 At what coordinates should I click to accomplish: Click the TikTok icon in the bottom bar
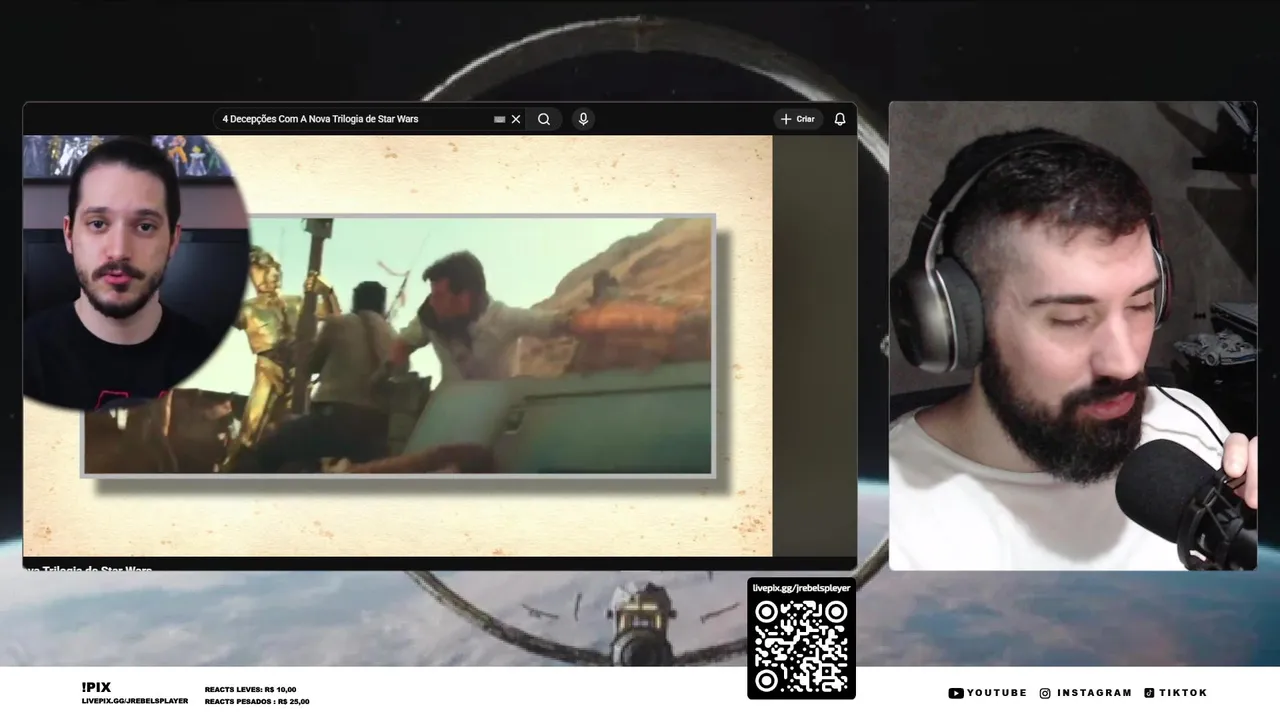pyautogui.click(x=1149, y=693)
